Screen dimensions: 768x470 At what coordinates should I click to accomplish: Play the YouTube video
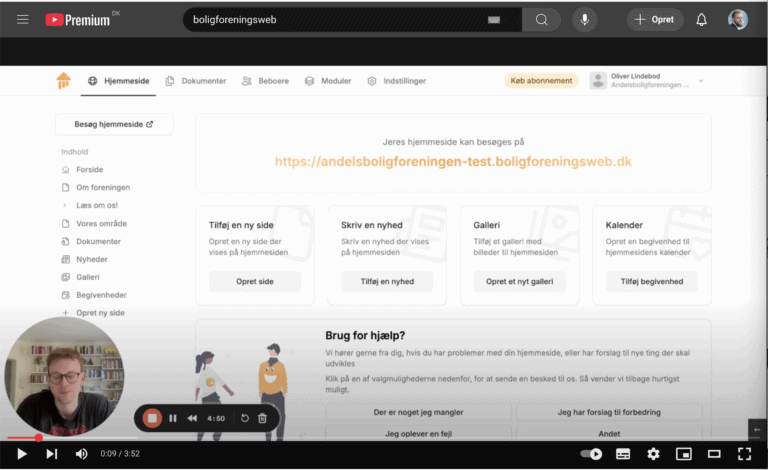(x=22, y=454)
